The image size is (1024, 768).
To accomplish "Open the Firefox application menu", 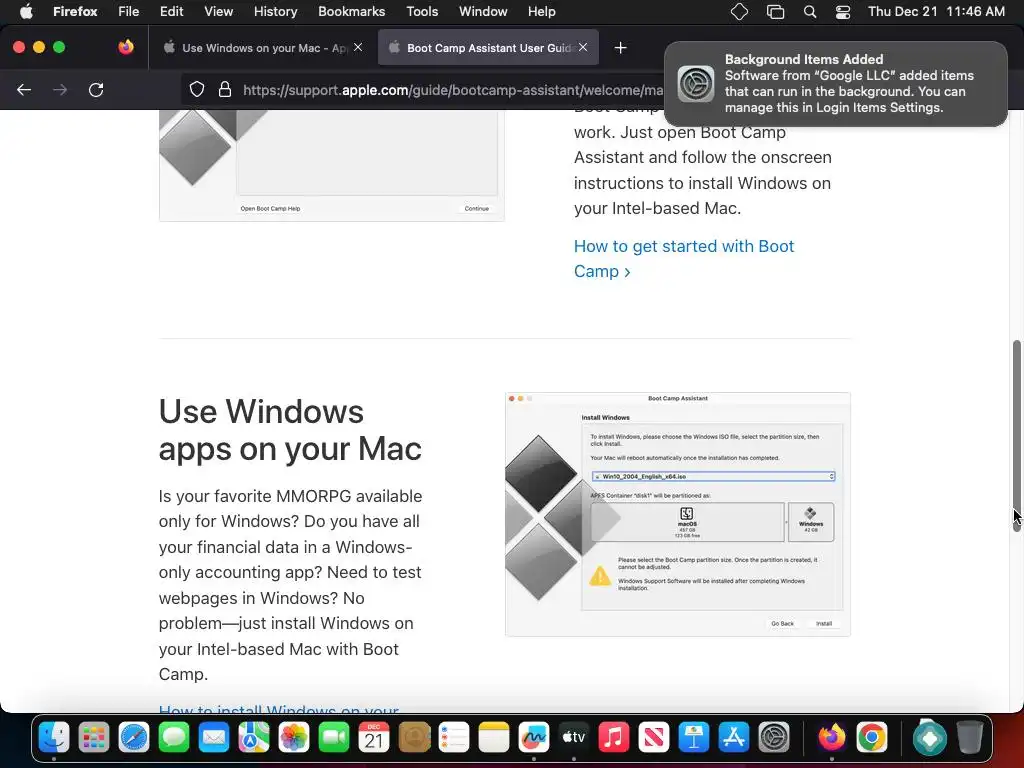I will 75,11.
